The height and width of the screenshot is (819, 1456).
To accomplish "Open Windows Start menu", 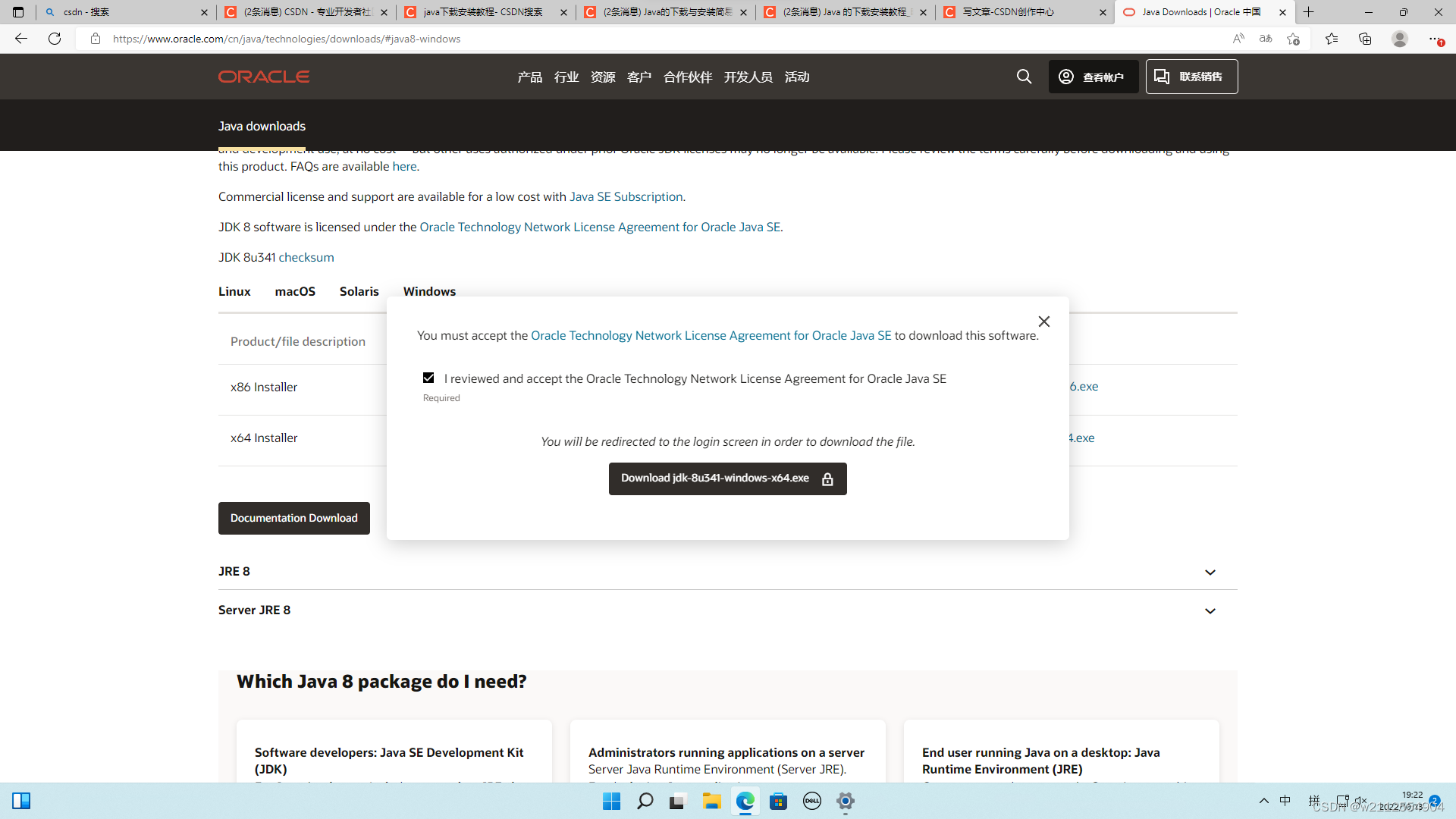I will 611,801.
